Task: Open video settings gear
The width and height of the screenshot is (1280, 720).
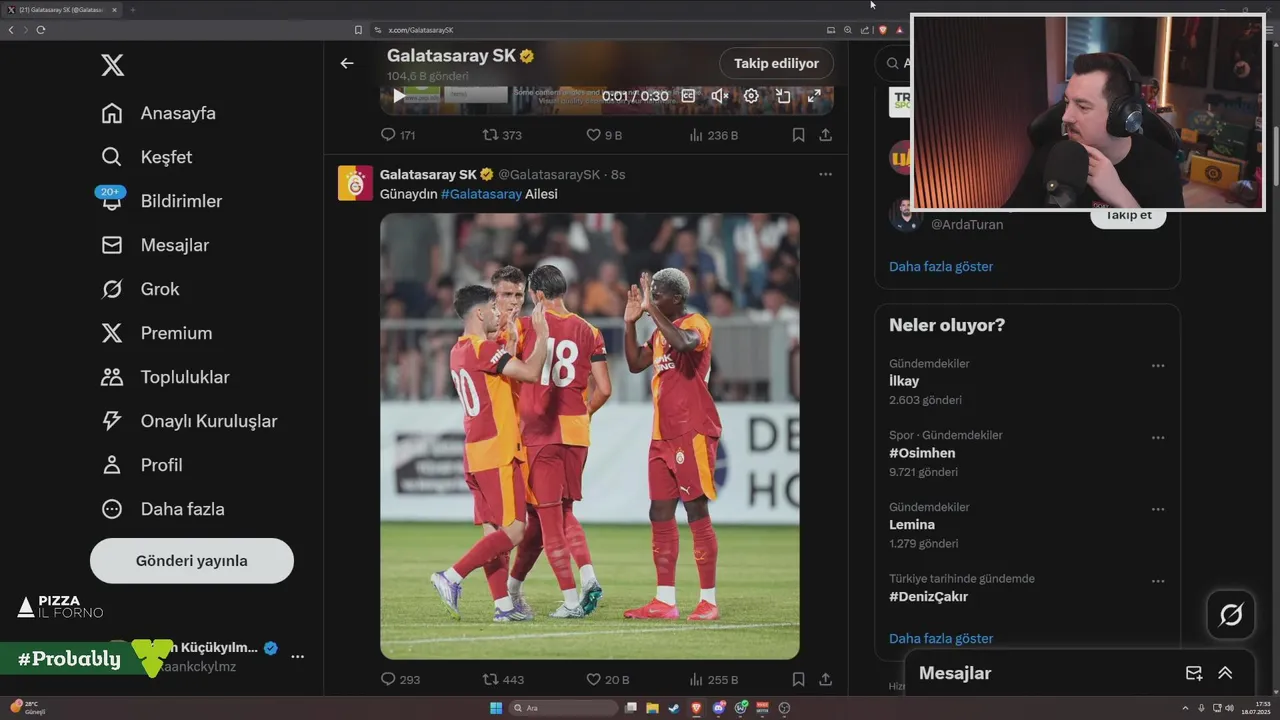Action: (x=751, y=96)
